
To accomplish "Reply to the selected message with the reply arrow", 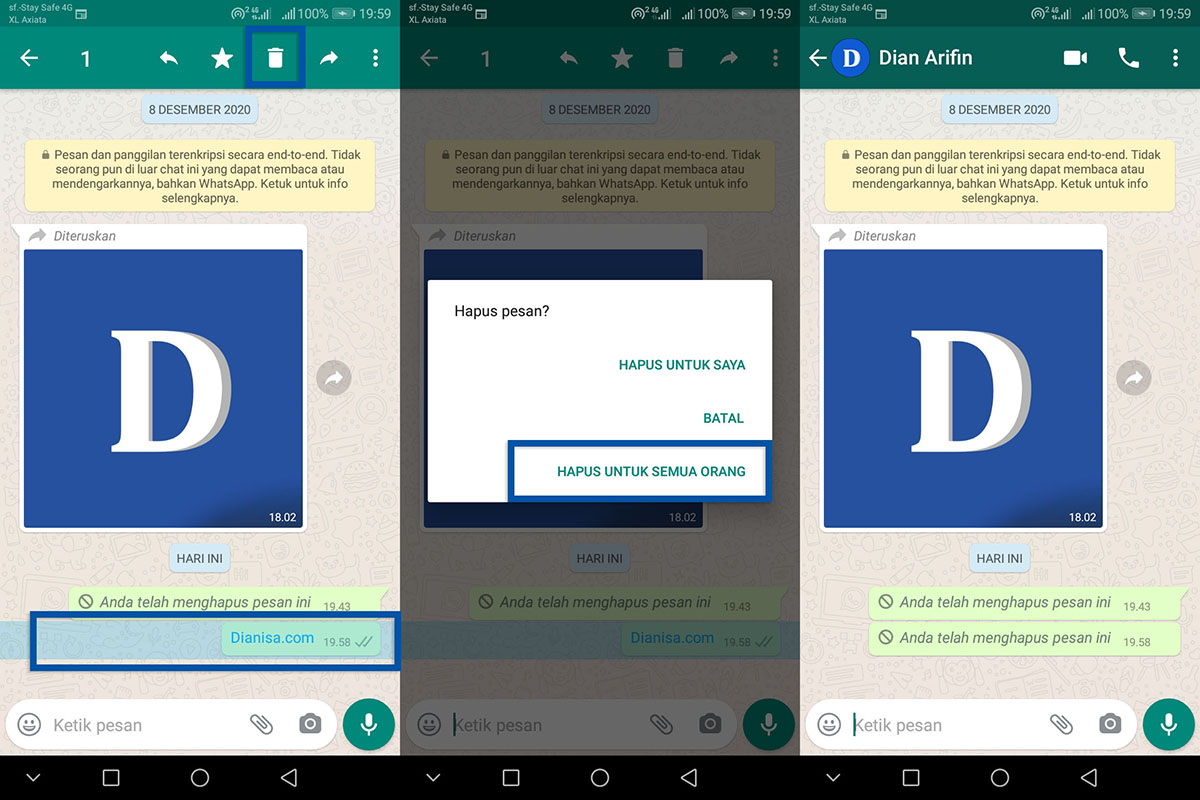I will tap(168, 58).
